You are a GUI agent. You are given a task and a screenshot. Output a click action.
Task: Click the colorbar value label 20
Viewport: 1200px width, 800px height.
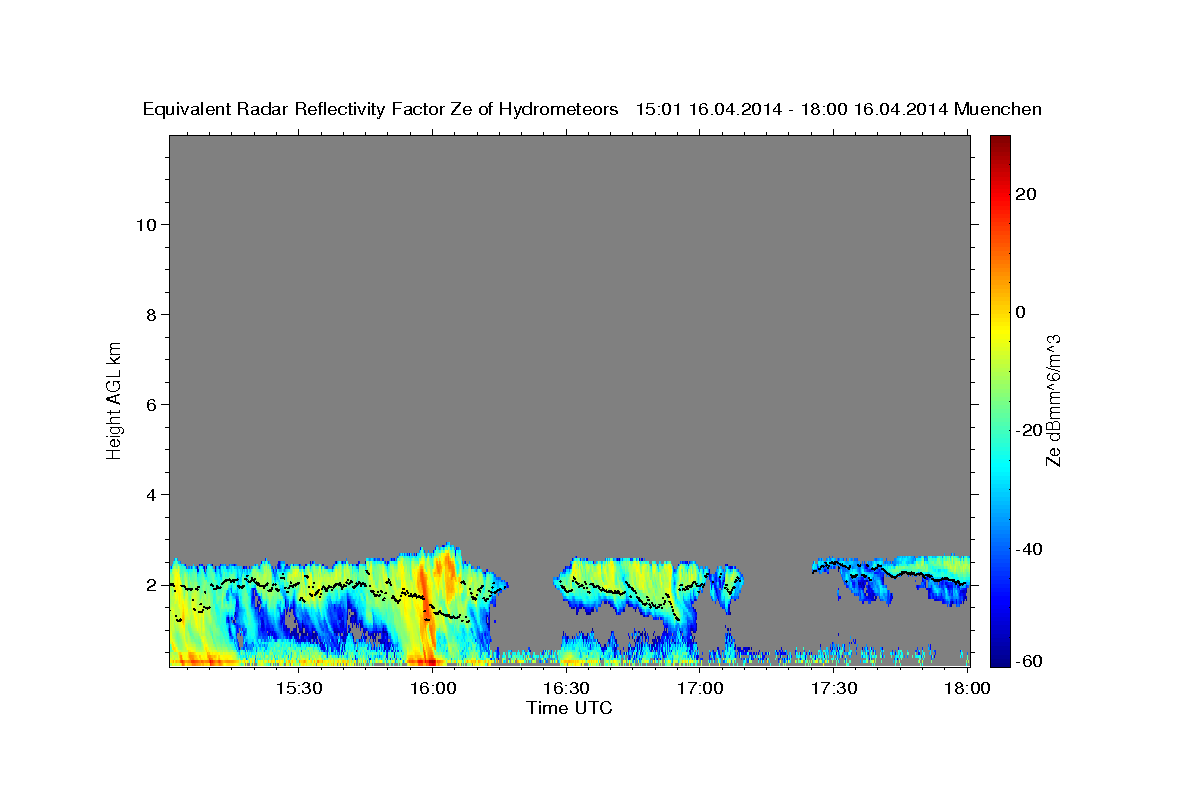coord(1027,194)
